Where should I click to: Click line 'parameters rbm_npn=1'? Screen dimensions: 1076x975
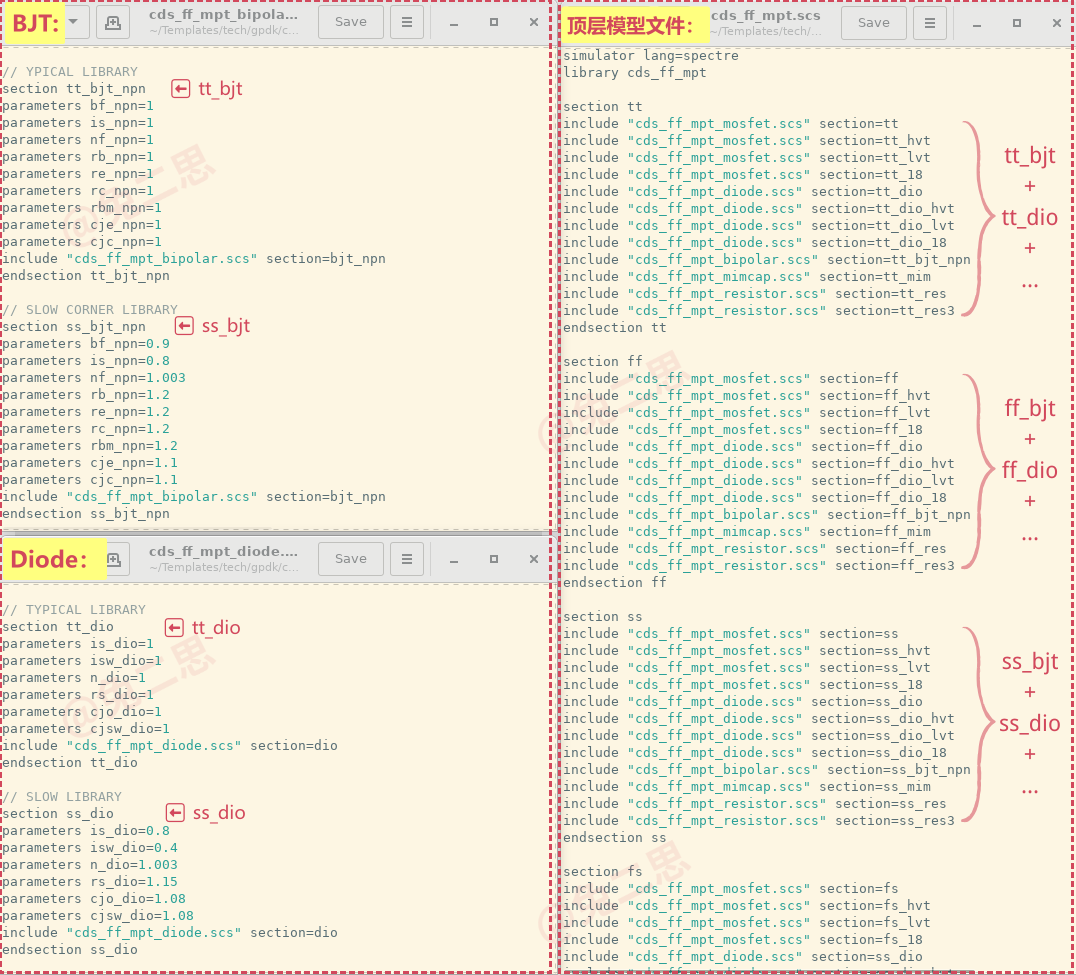coord(82,208)
